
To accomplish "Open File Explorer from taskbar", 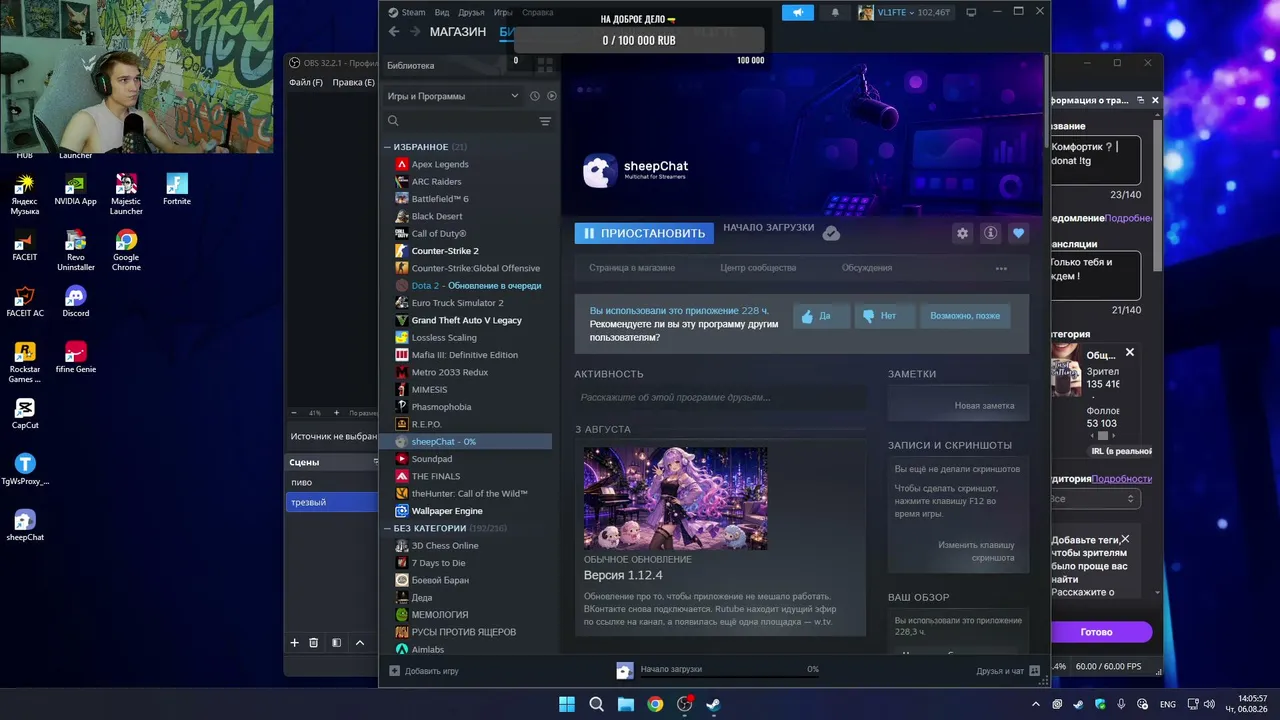I will click(x=626, y=704).
